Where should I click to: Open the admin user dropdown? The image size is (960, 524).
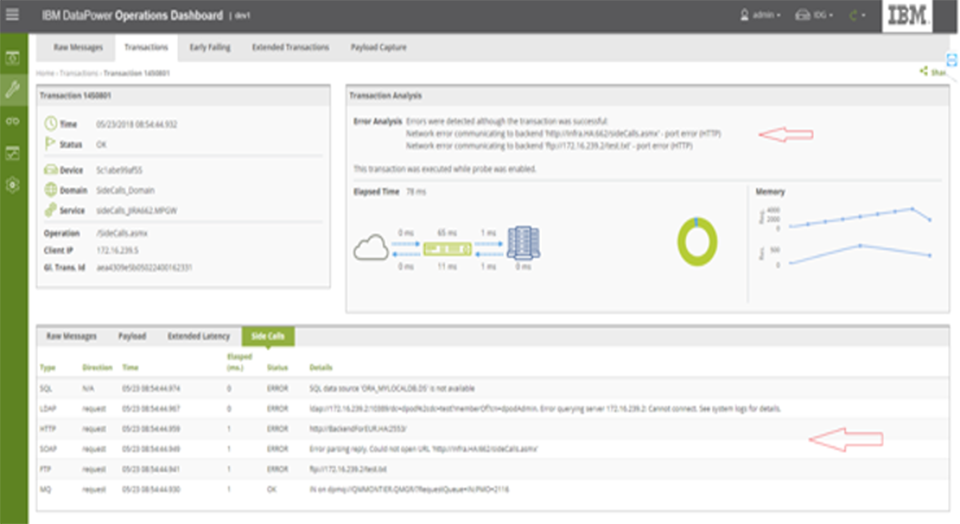click(x=760, y=15)
